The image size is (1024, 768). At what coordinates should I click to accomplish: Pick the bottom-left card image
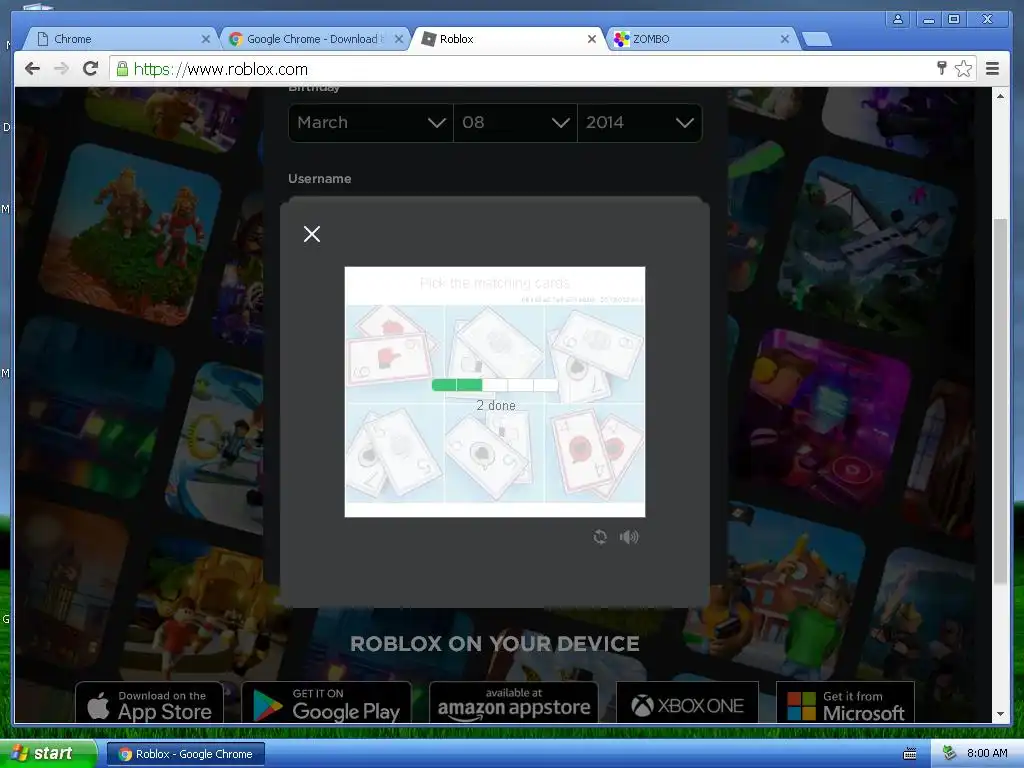pos(394,453)
